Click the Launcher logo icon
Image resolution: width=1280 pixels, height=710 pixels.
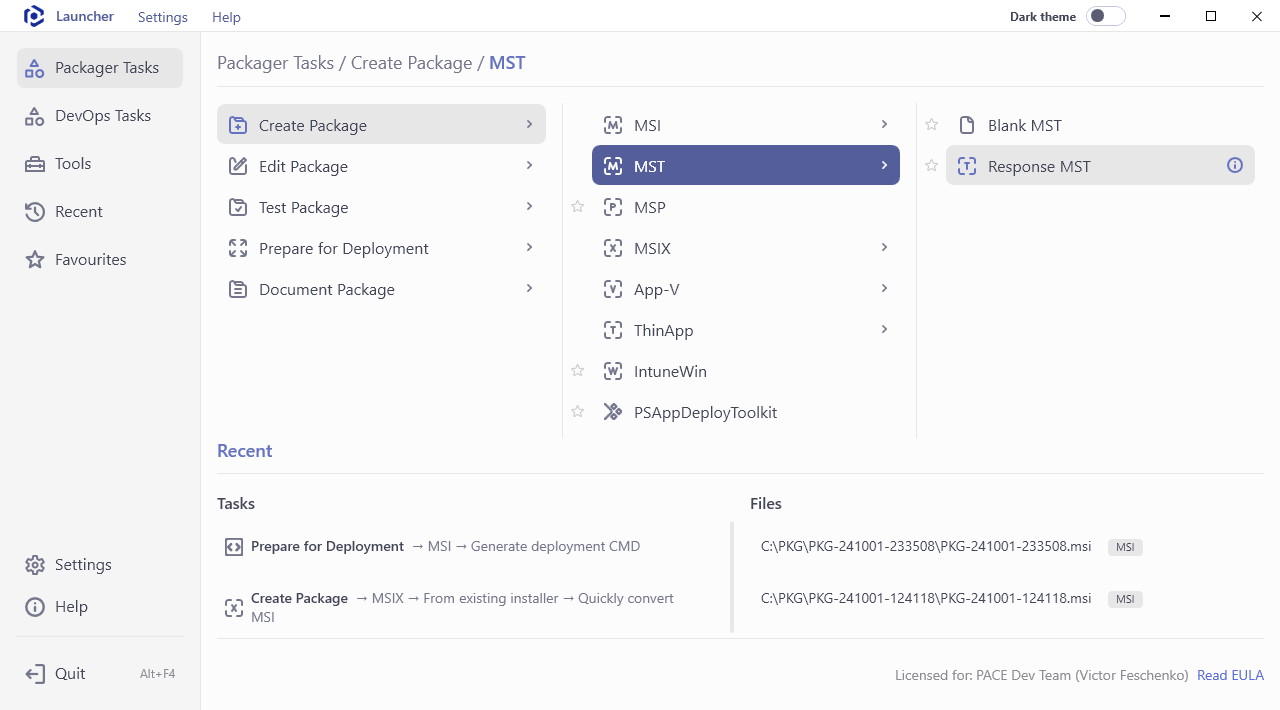[x=34, y=16]
